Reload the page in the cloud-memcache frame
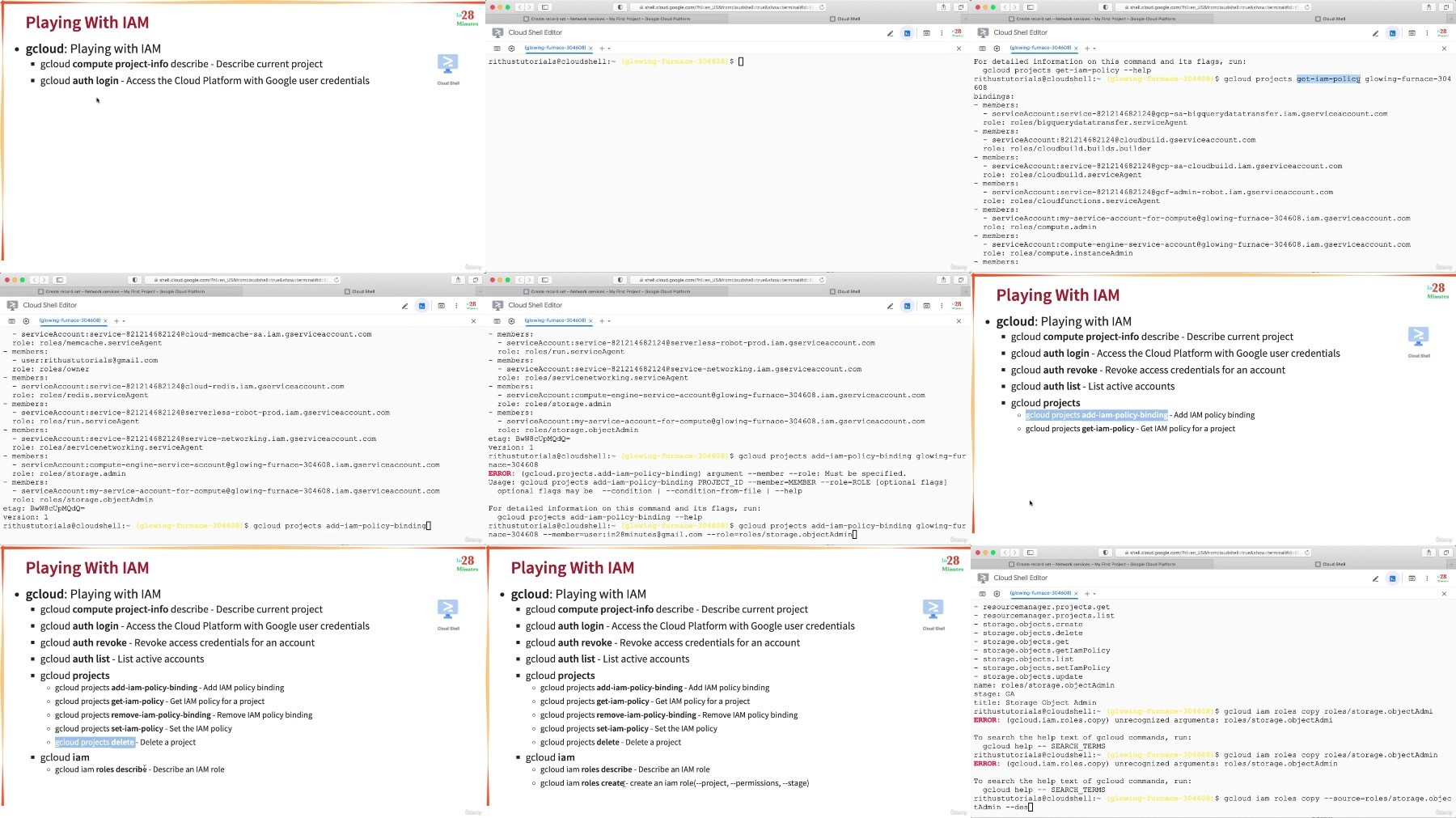Screen dimensions: 1456x818 [x=336, y=280]
